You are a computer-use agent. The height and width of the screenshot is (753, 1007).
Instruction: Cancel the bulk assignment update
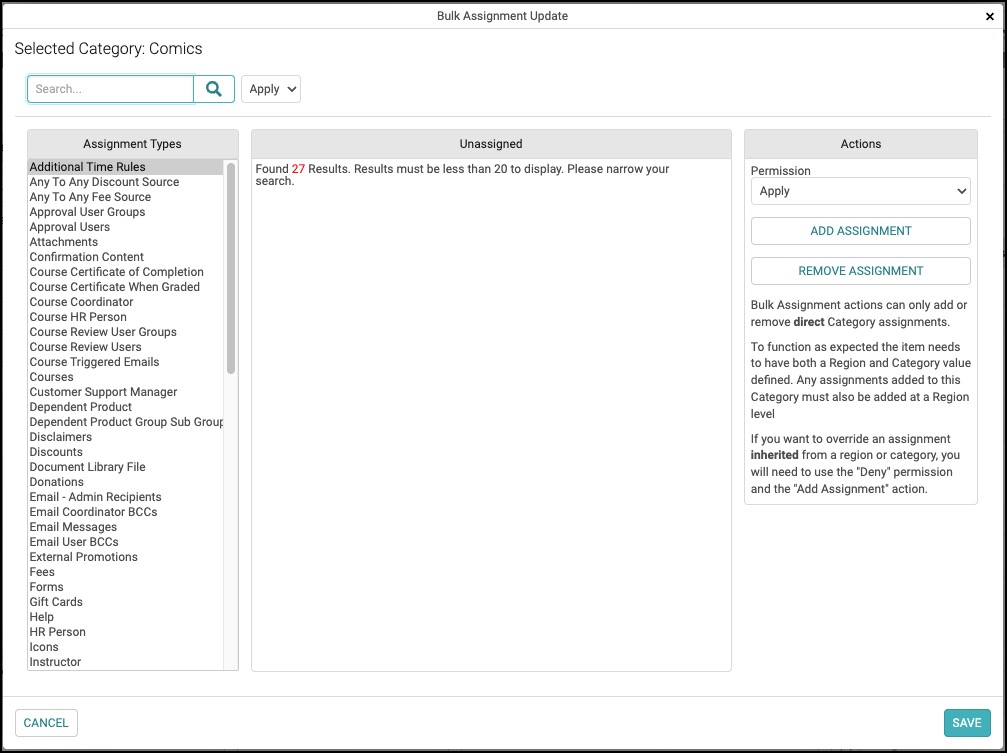click(46, 723)
